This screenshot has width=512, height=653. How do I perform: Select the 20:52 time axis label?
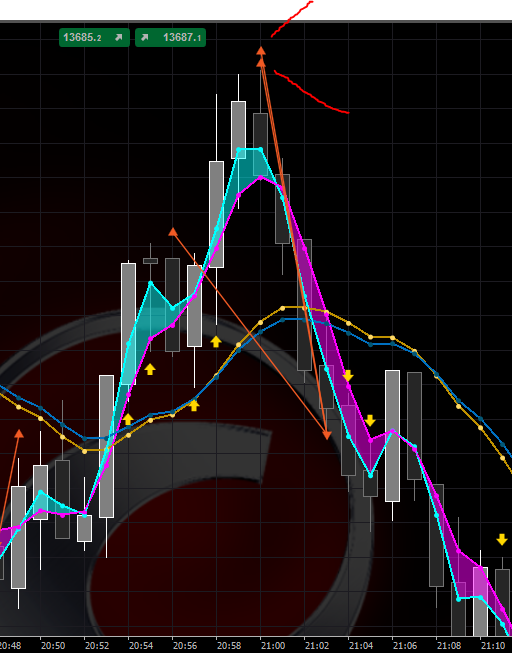click(x=97, y=646)
